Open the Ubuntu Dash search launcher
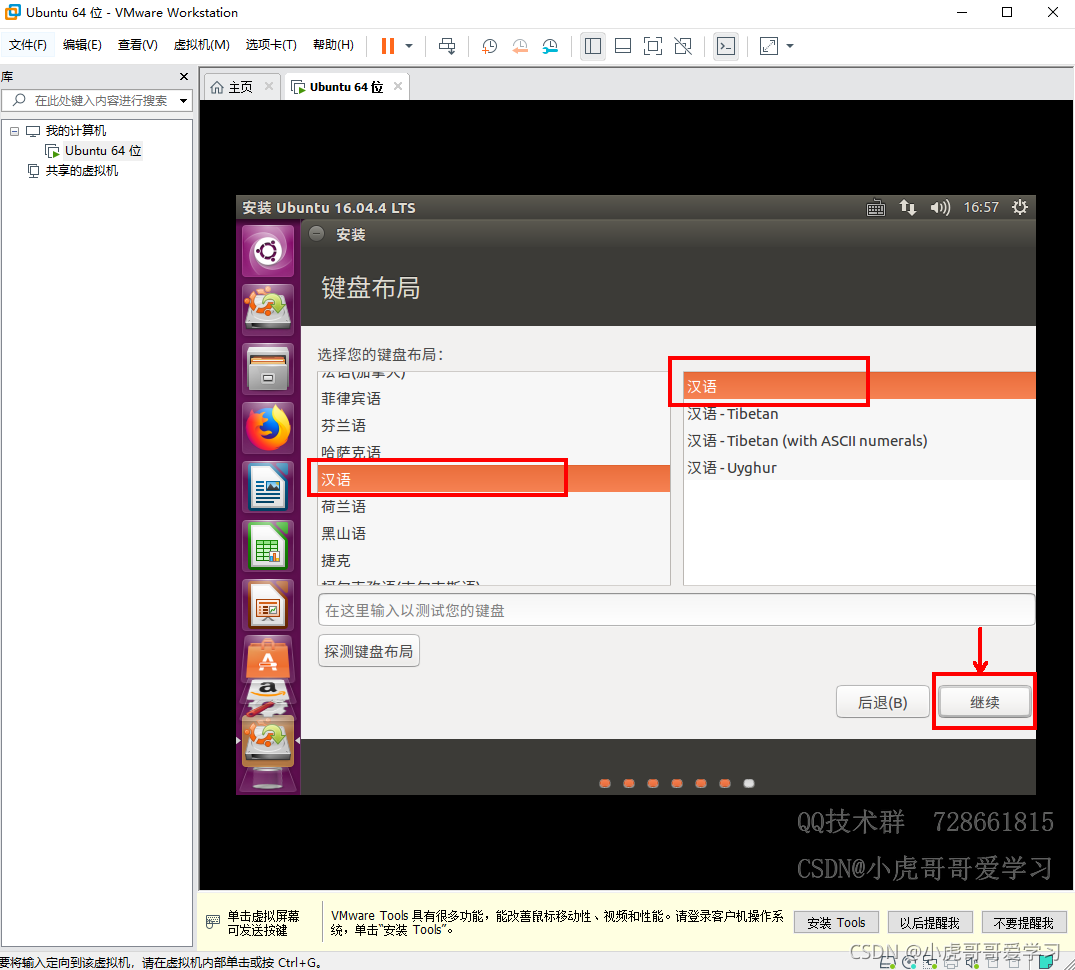The image size is (1075, 970). pyautogui.click(x=268, y=251)
